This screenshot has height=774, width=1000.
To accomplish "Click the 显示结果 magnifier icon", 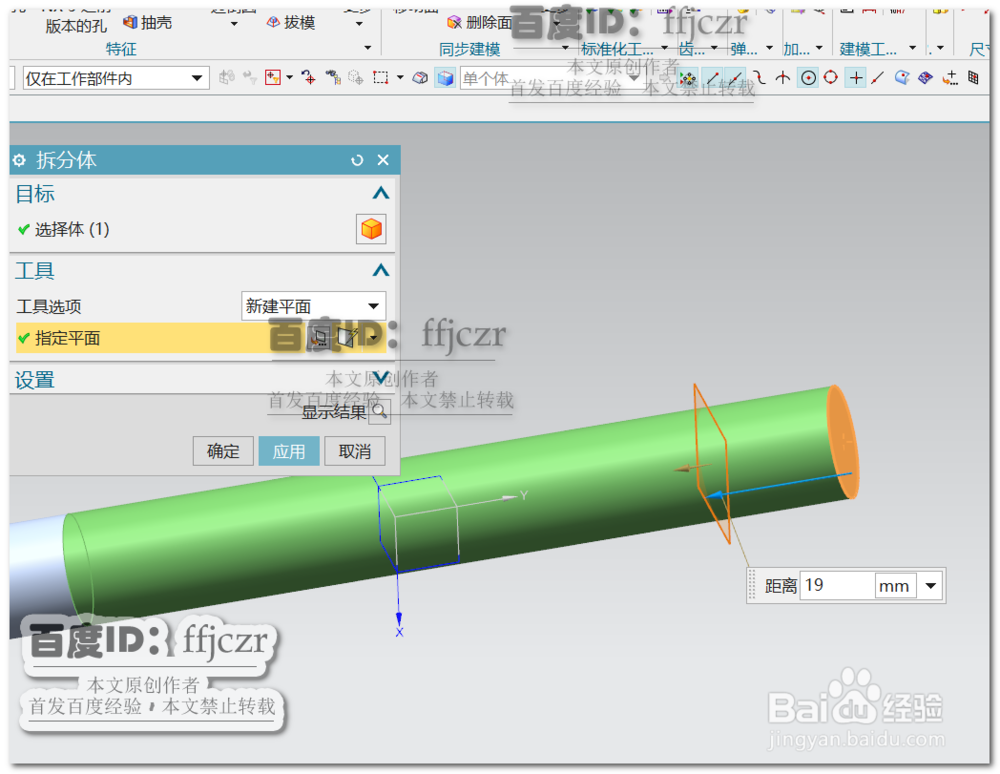I will (x=379, y=412).
